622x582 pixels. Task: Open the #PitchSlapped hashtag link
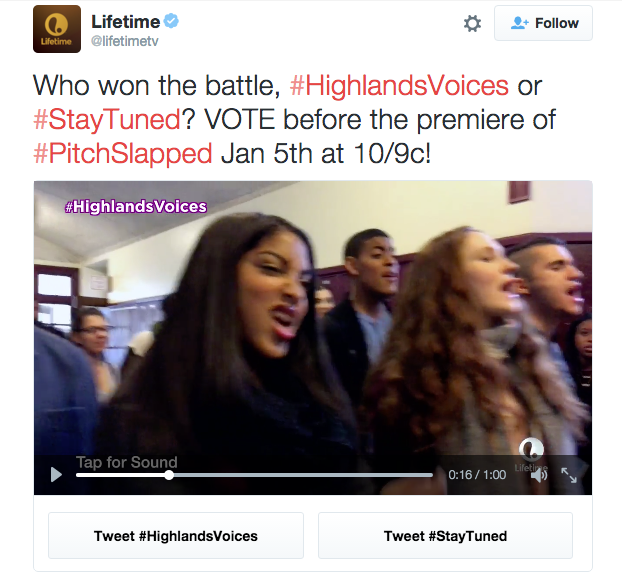123,154
